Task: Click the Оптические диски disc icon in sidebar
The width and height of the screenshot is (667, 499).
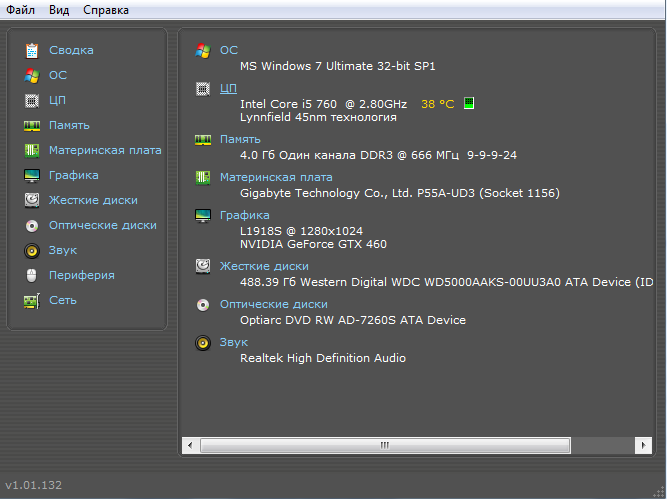Action: 32,225
